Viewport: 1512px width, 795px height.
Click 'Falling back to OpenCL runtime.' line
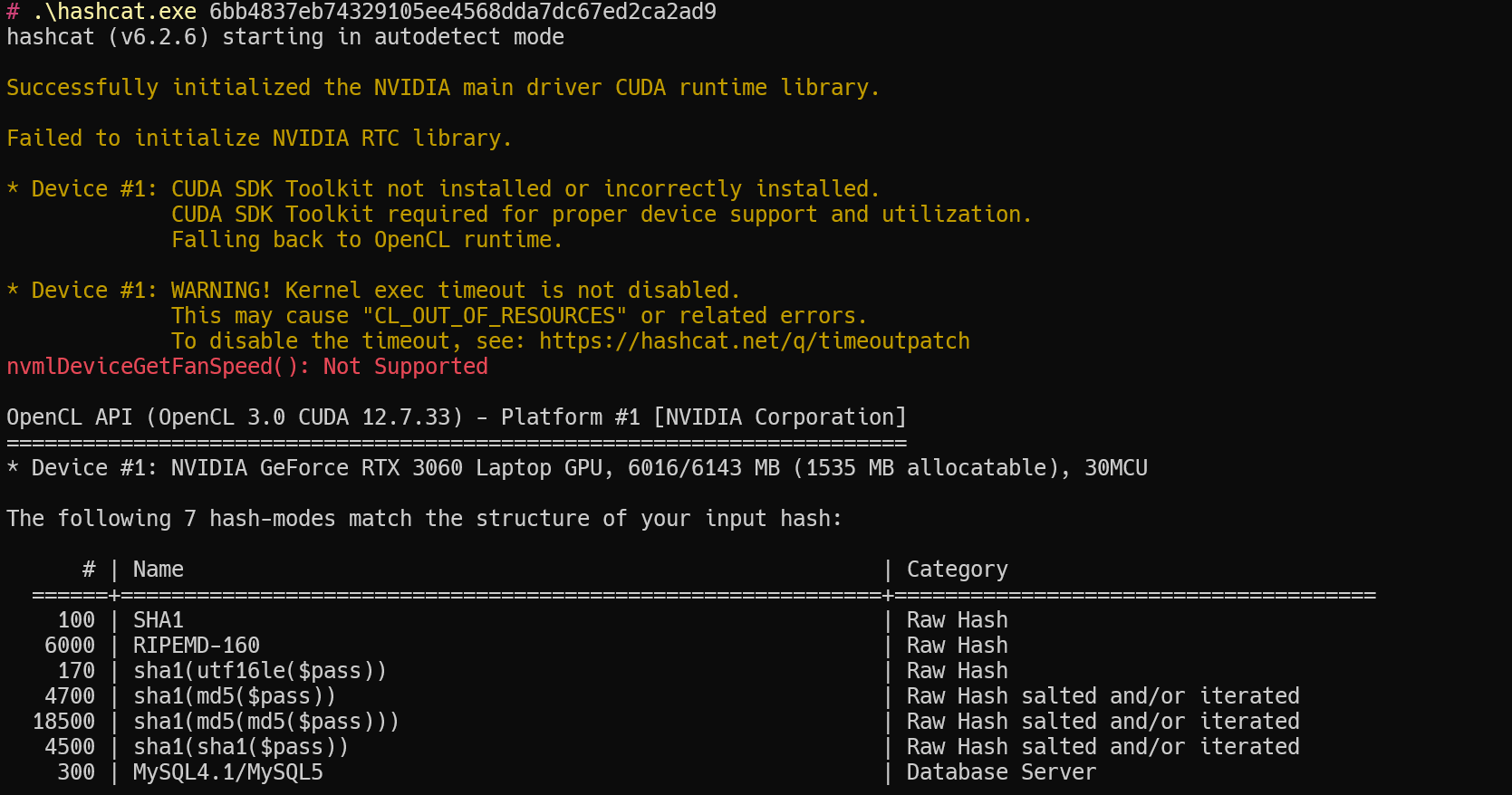367,240
